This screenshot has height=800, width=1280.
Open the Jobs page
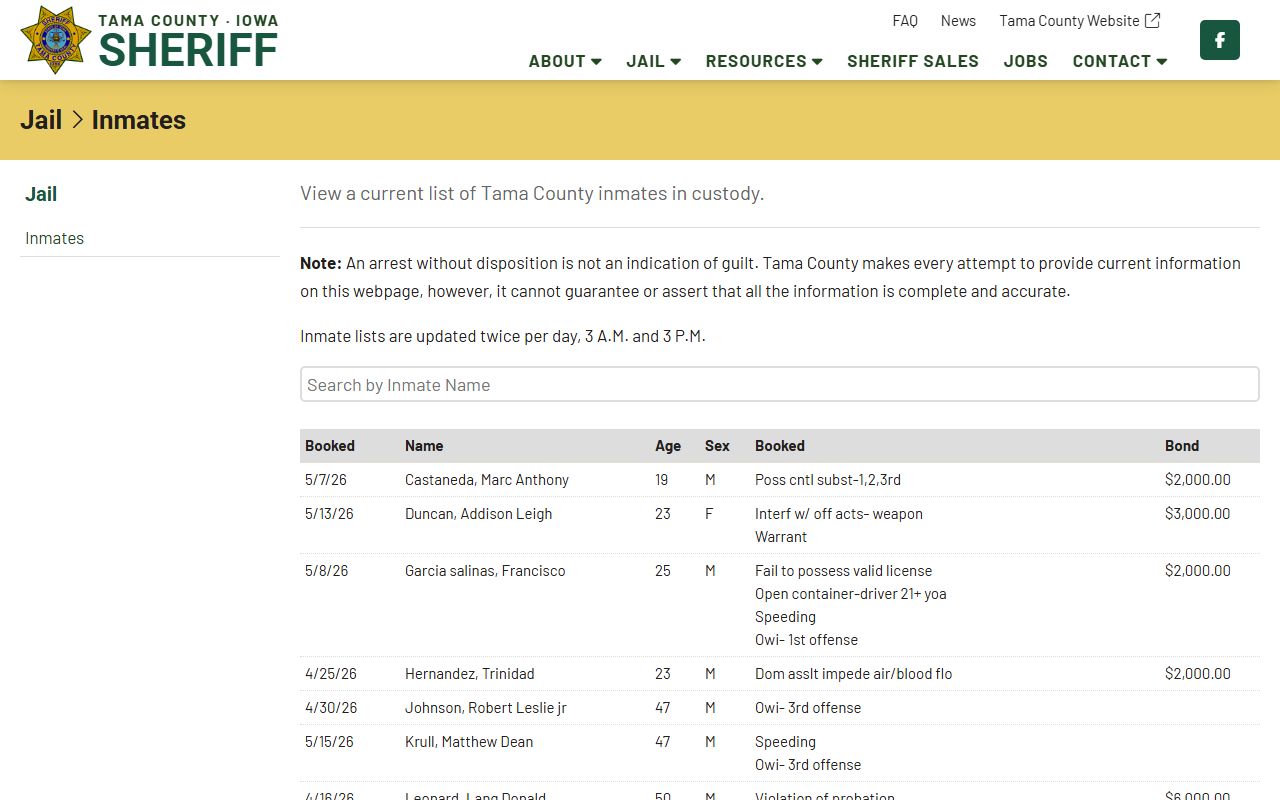click(1026, 61)
